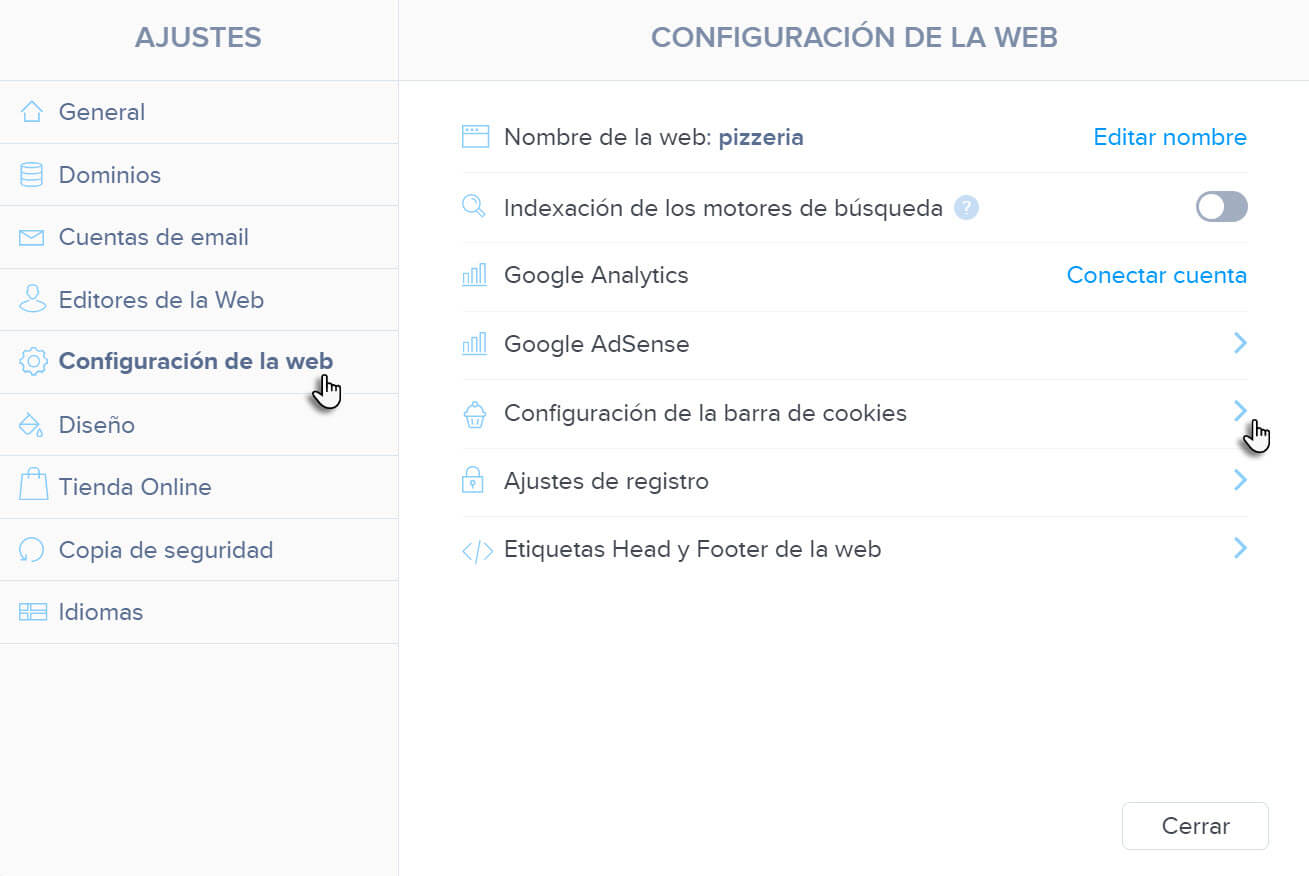The height and width of the screenshot is (876, 1309).
Task: Click the Editar nombre link
Action: (1170, 137)
